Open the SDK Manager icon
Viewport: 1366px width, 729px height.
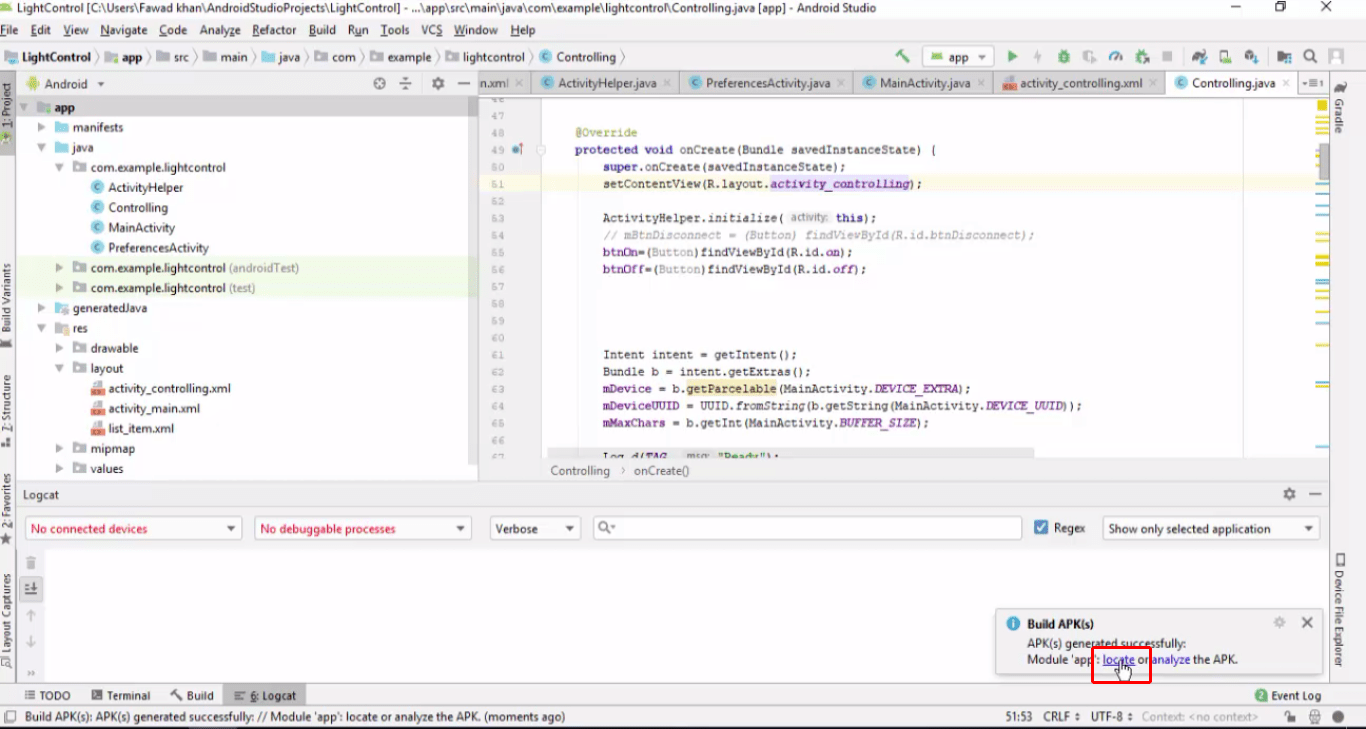click(x=1251, y=57)
